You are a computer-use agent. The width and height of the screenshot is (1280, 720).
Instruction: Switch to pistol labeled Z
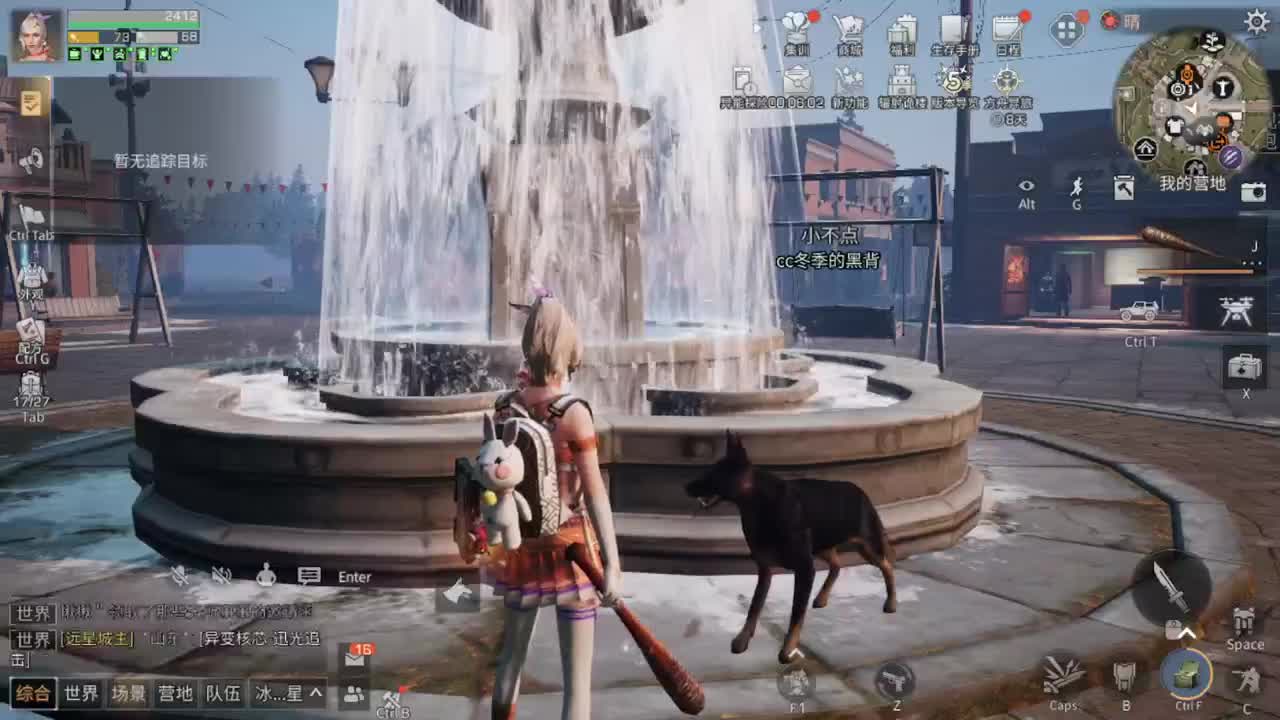pyautogui.click(x=895, y=682)
